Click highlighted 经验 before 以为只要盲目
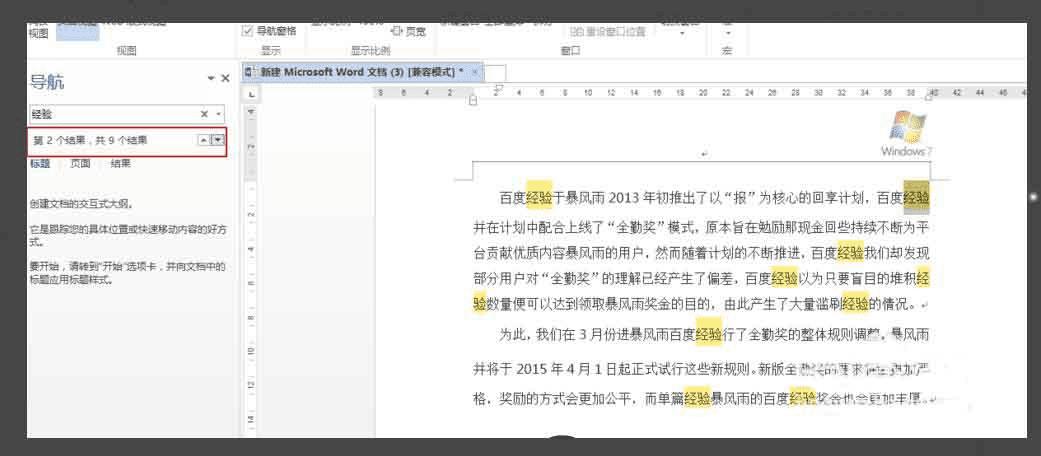The width and height of the screenshot is (1041, 456). [x=784, y=278]
